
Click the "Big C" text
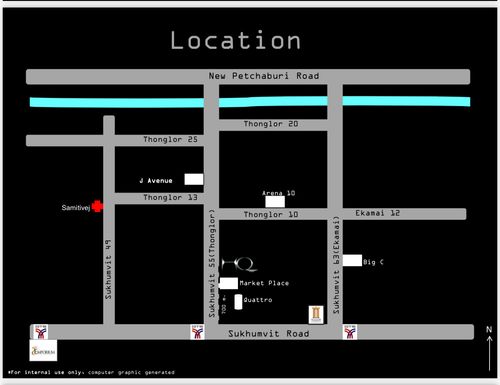(x=373, y=262)
